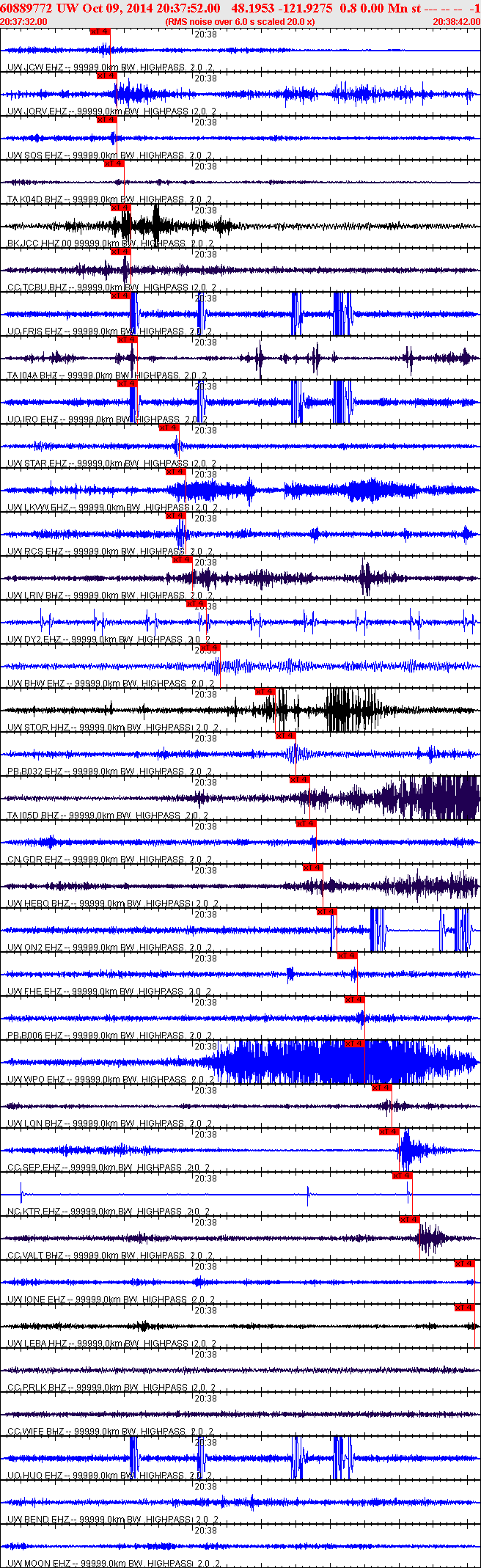Image resolution: width=481 pixels, height=1568 pixels.
Task: Click the red pick flag on CC VALT trace
Action: click(409, 1220)
